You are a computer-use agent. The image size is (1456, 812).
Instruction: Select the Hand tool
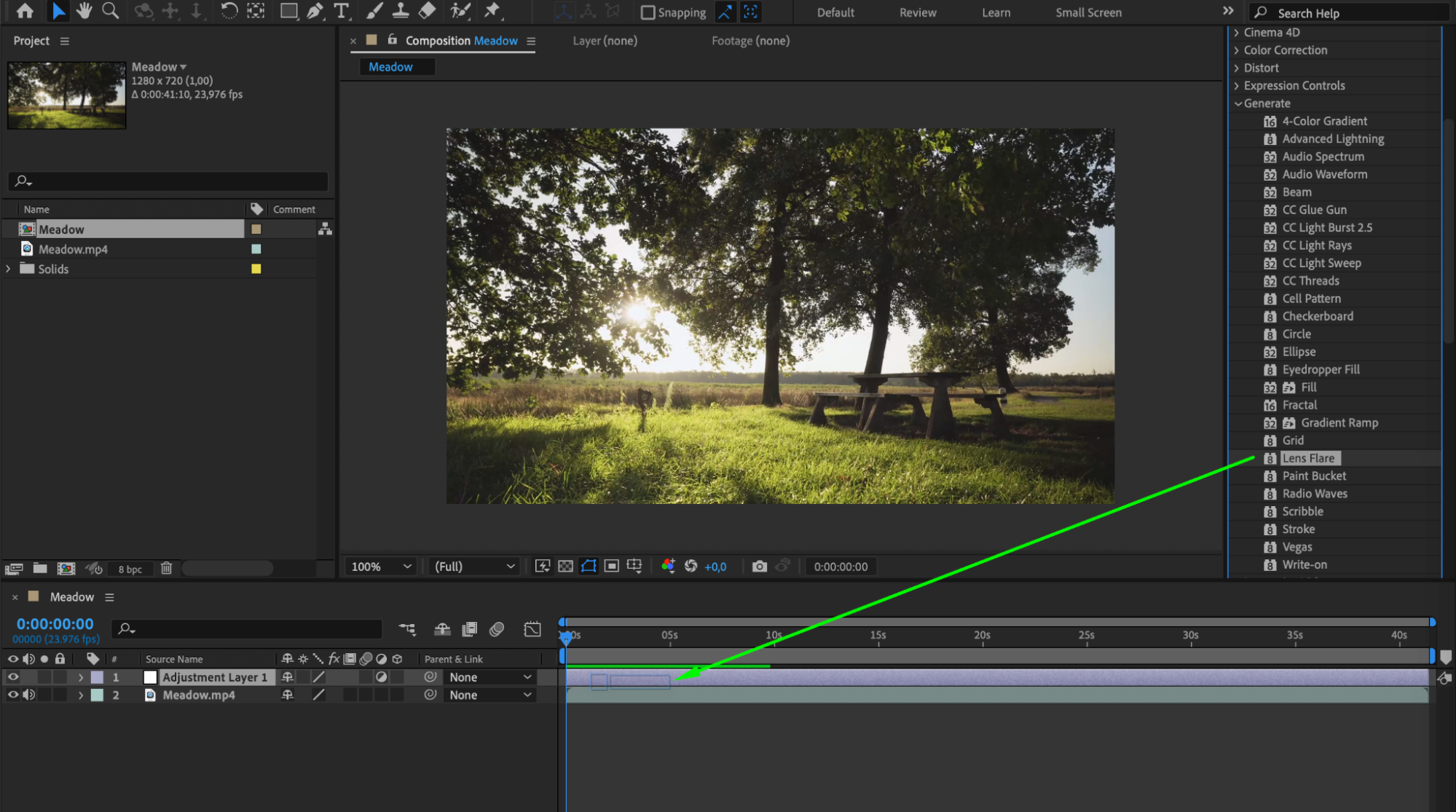[84, 11]
